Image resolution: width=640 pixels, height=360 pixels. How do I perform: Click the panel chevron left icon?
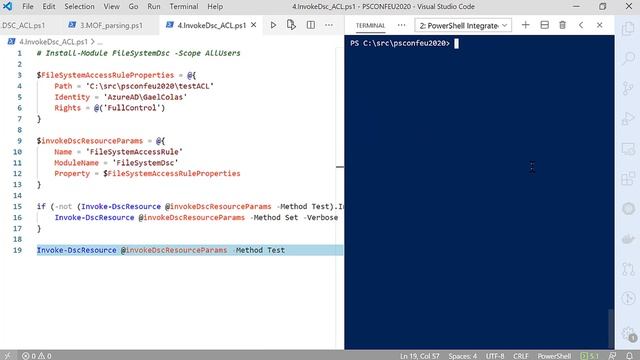581,25
